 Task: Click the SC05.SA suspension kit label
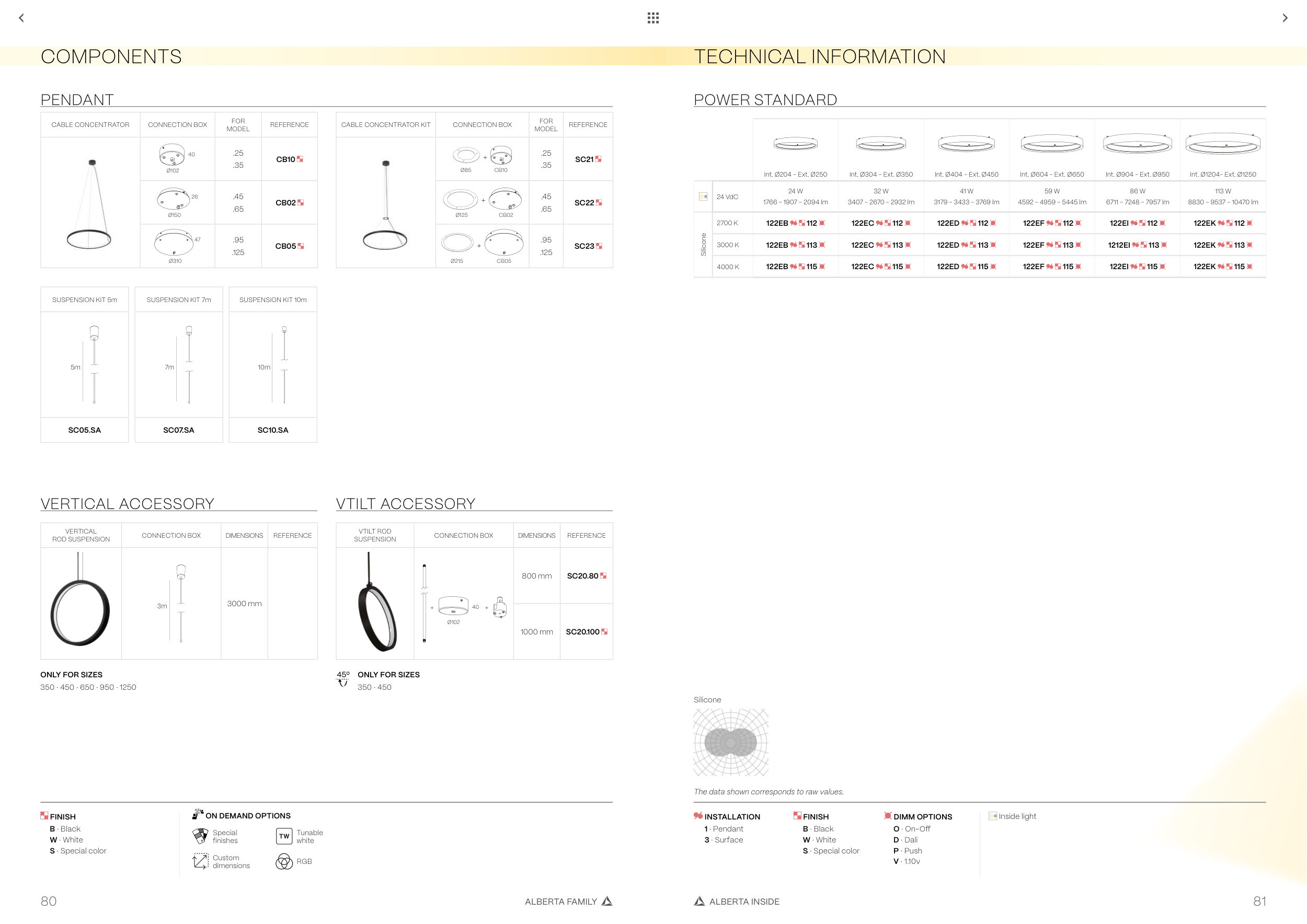[84, 430]
